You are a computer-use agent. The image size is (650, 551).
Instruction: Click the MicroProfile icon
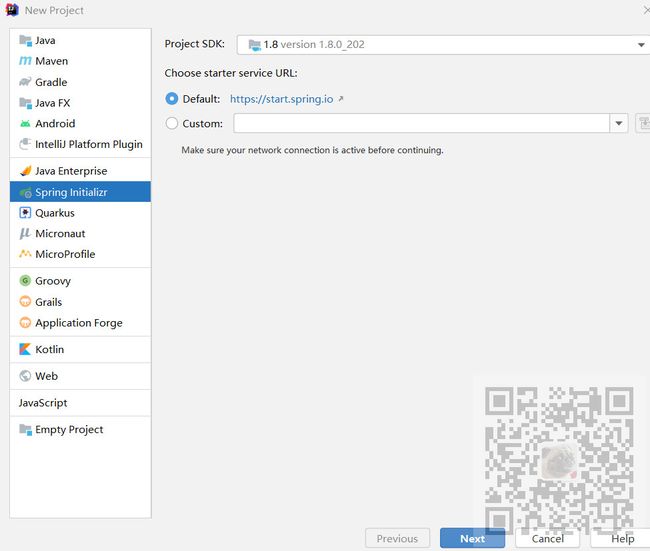pyautogui.click(x=25, y=254)
